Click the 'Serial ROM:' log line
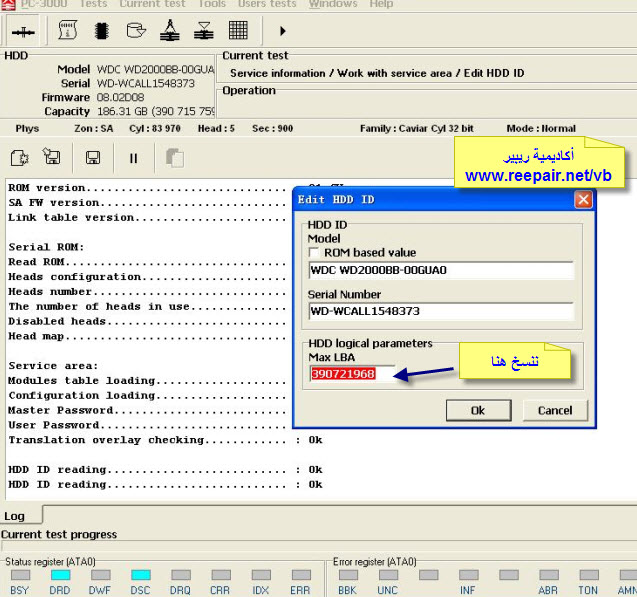Viewport: 637px width, 597px height. pyautogui.click(x=46, y=247)
